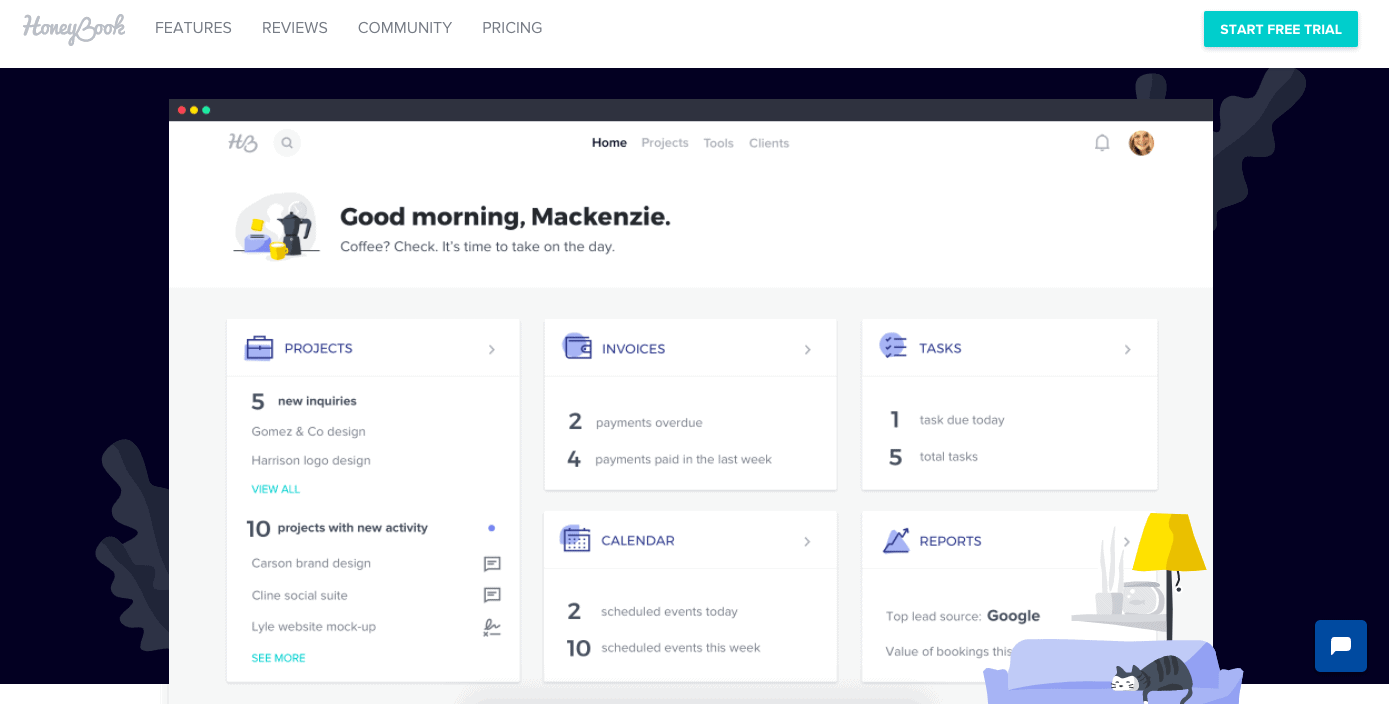The image size is (1389, 704).
Task: Click the HoneyBook logo in header
Action: click(x=74, y=28)
